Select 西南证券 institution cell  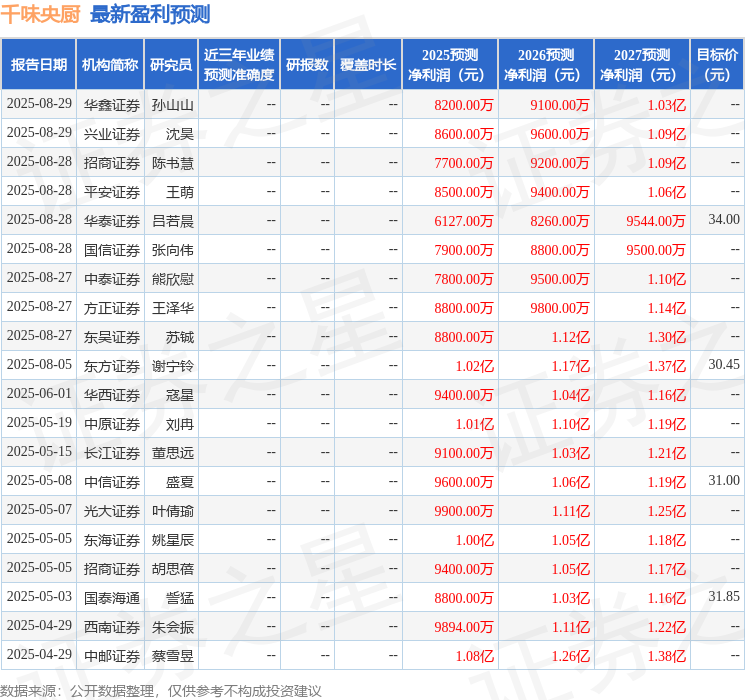[x=112, y=627]
